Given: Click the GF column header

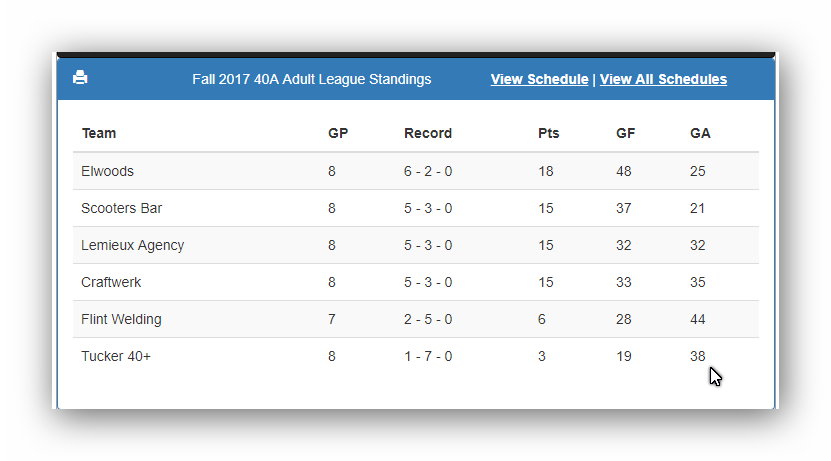Looking at the screenshot, I should coord(625,133).
